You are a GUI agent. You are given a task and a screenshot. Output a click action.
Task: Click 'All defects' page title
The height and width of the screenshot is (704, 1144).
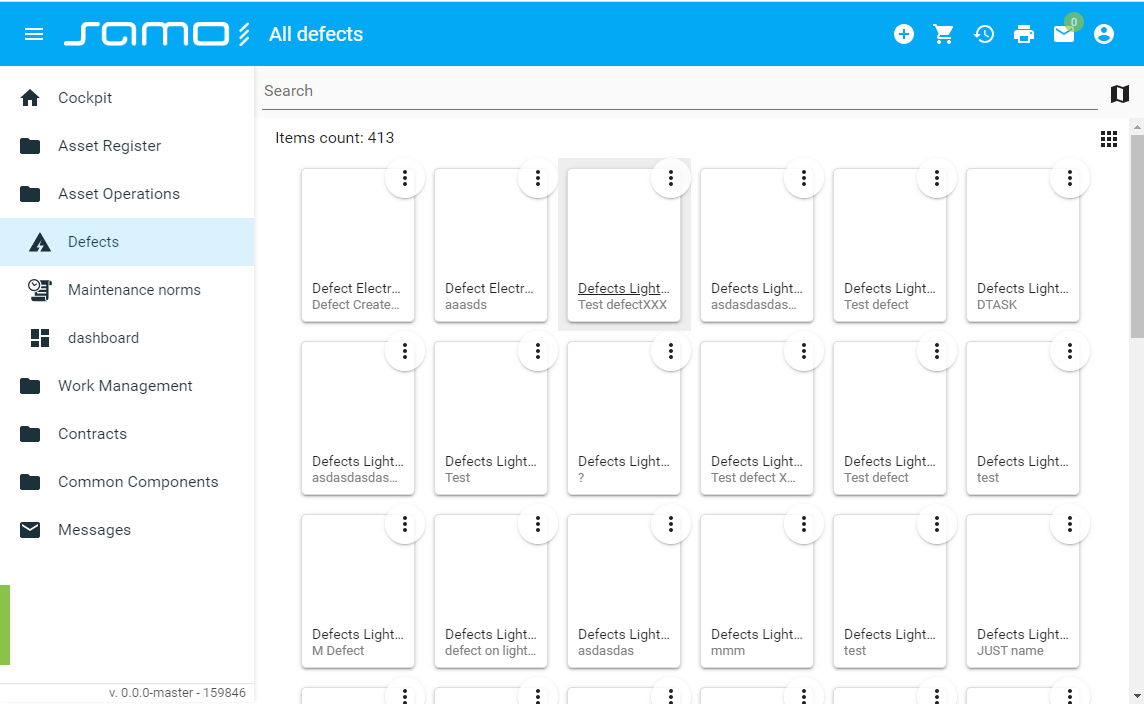[316, 34]
